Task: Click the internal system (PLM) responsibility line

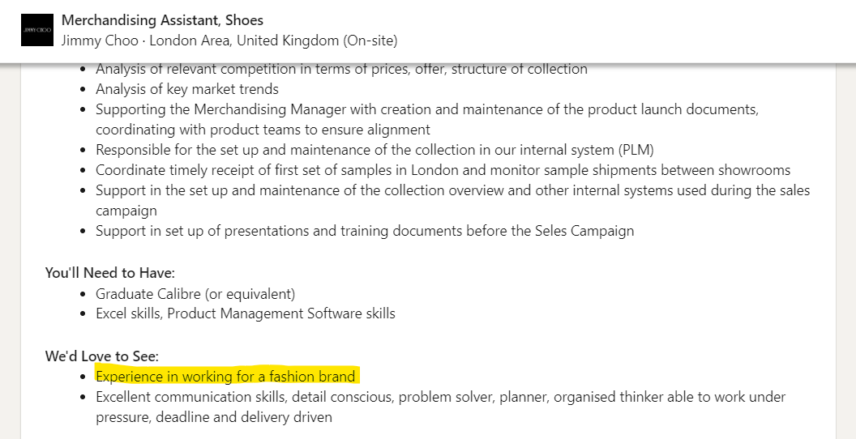Action: tap(374, 150)
